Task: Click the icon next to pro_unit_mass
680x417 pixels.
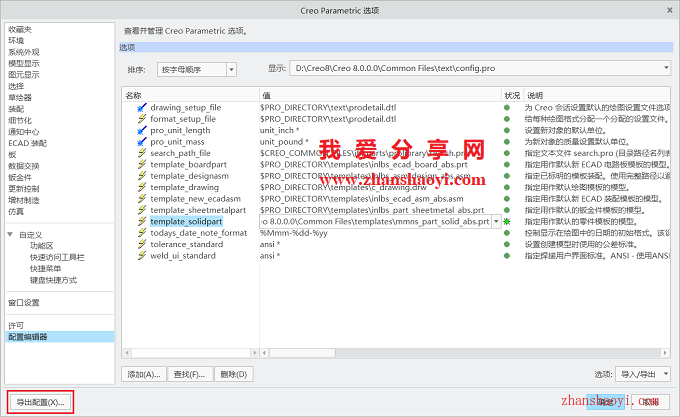Action: tap(141, 142)
